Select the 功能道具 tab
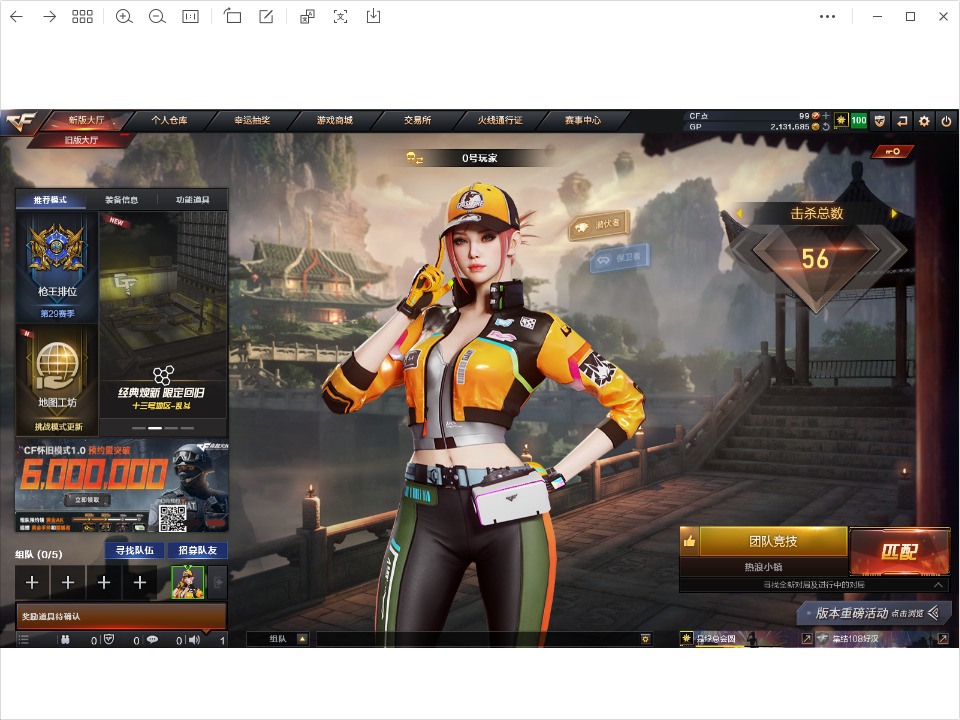960x720 pixels. pos(193,200)
